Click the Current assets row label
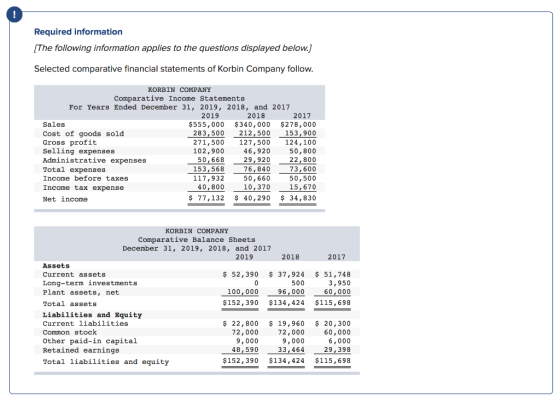This screenshot has width=560, height=404. (74, 274)
